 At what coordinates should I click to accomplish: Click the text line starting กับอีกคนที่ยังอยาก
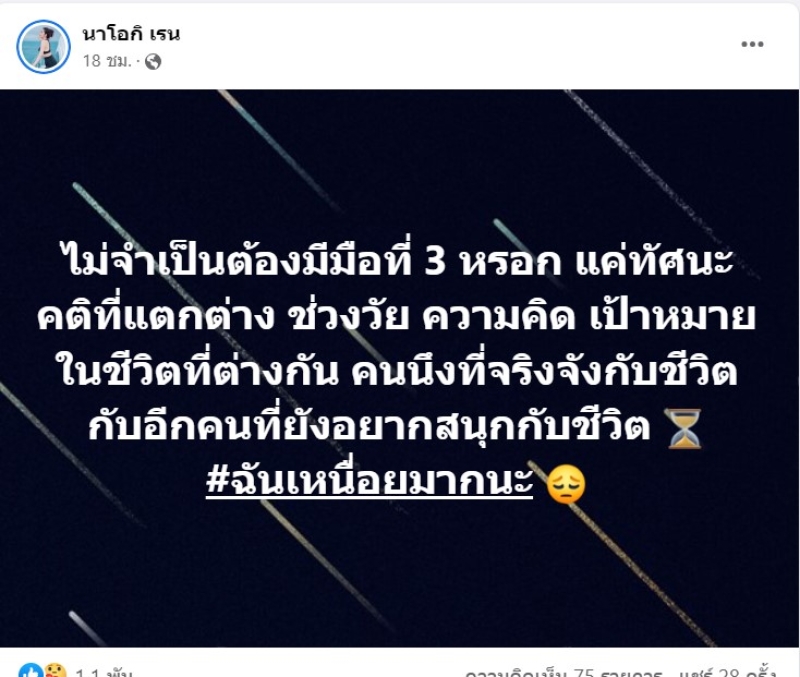(x=369, y=427)
